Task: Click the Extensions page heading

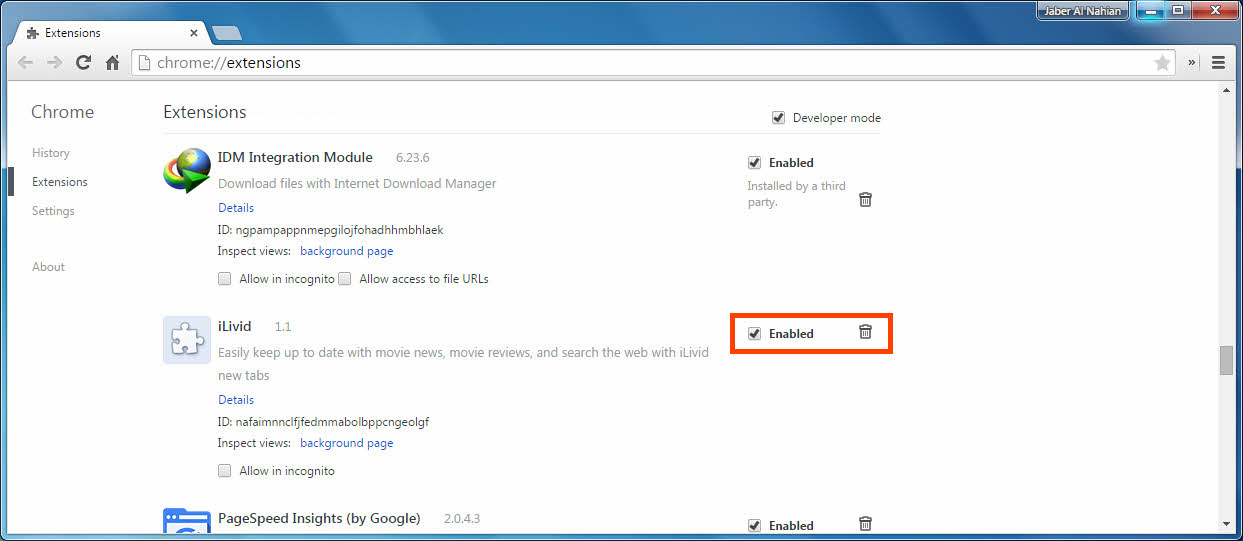Action: click(205, 112)
